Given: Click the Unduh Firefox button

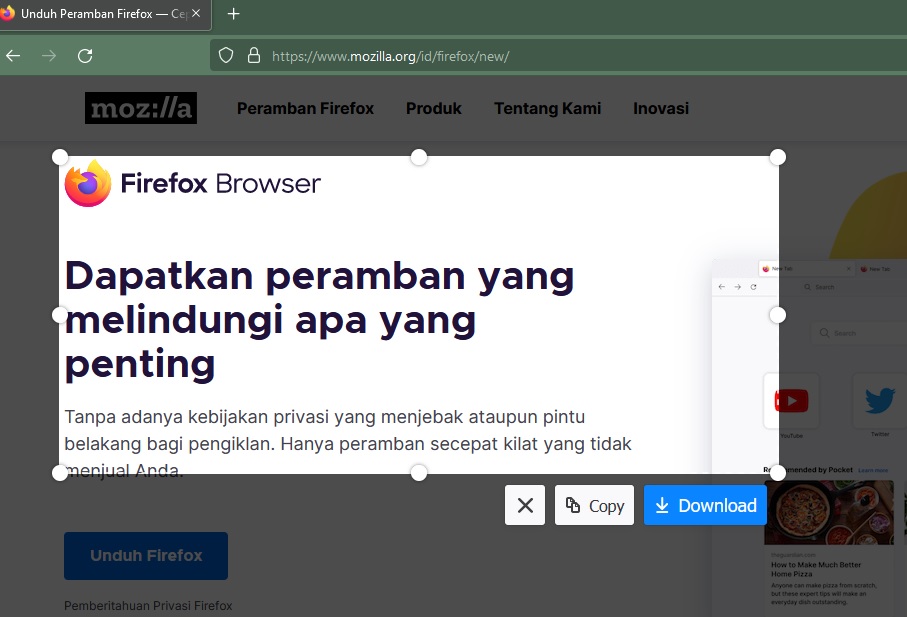Looking at the screenshot, I should tap(146, 556).
